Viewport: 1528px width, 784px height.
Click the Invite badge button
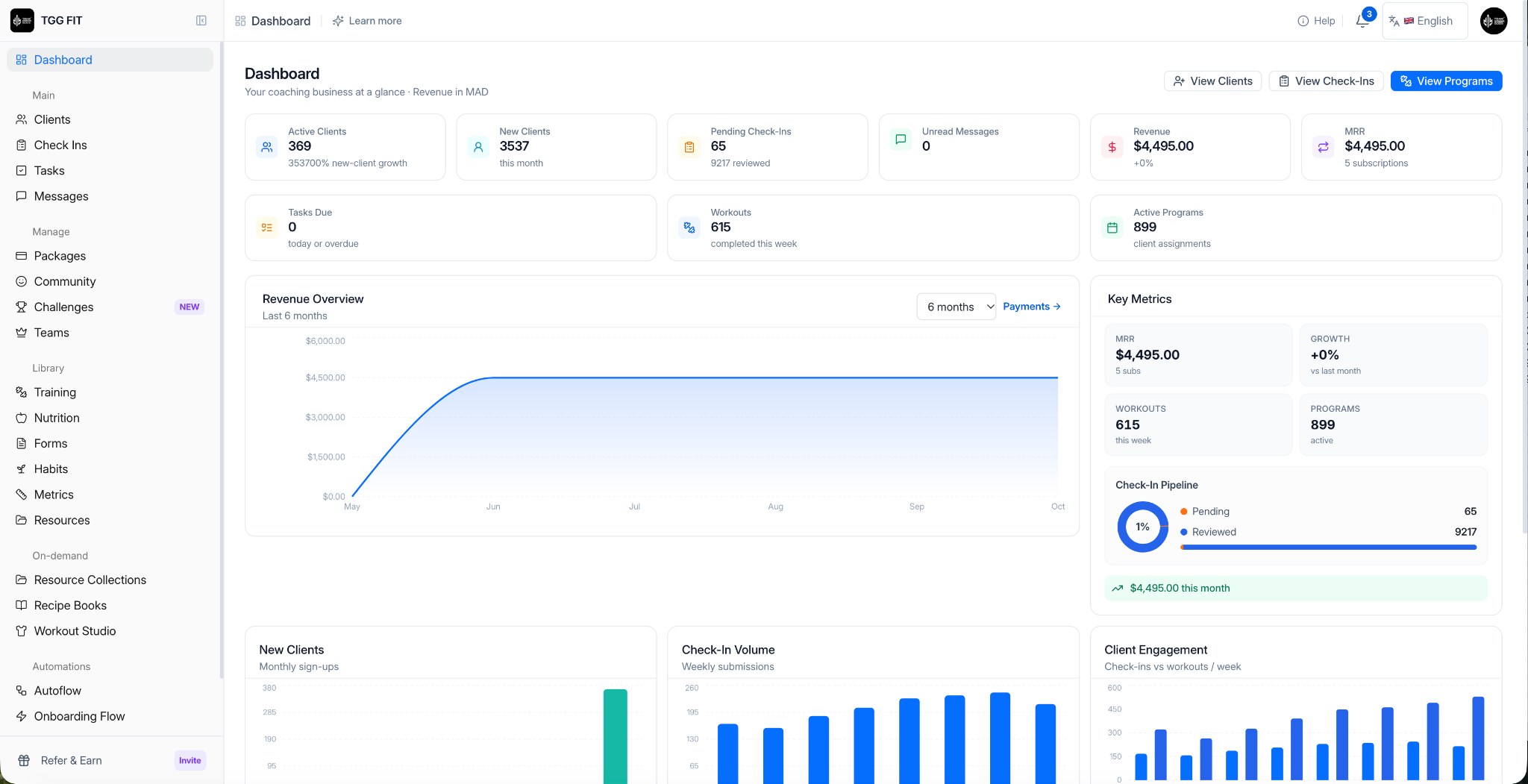point(190,760)
